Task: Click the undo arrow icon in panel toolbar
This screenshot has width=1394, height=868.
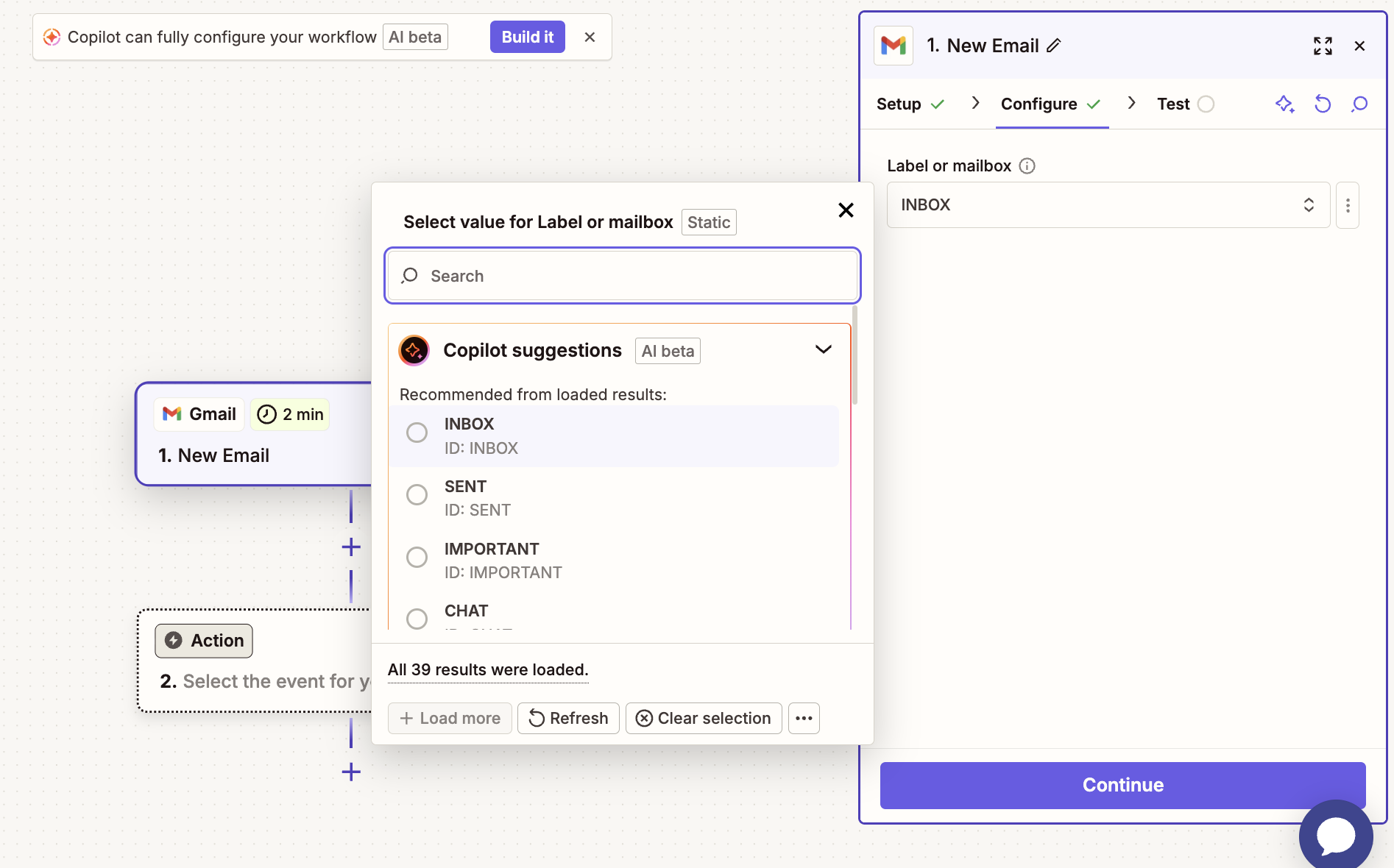Action: tap(1323, 104)
